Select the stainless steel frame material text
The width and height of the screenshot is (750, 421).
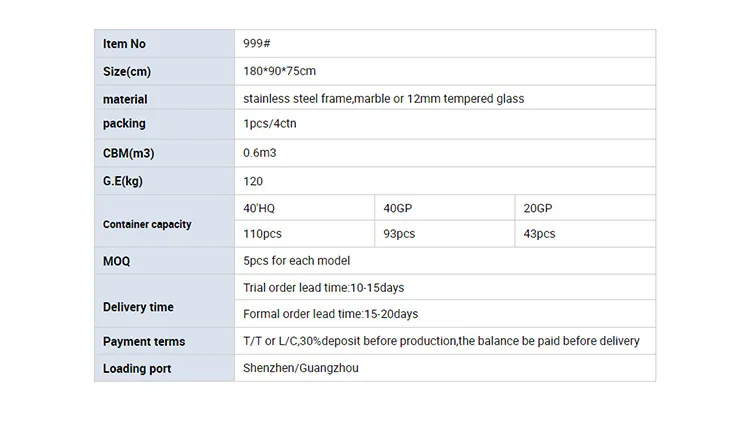click(x=383, y=99)
